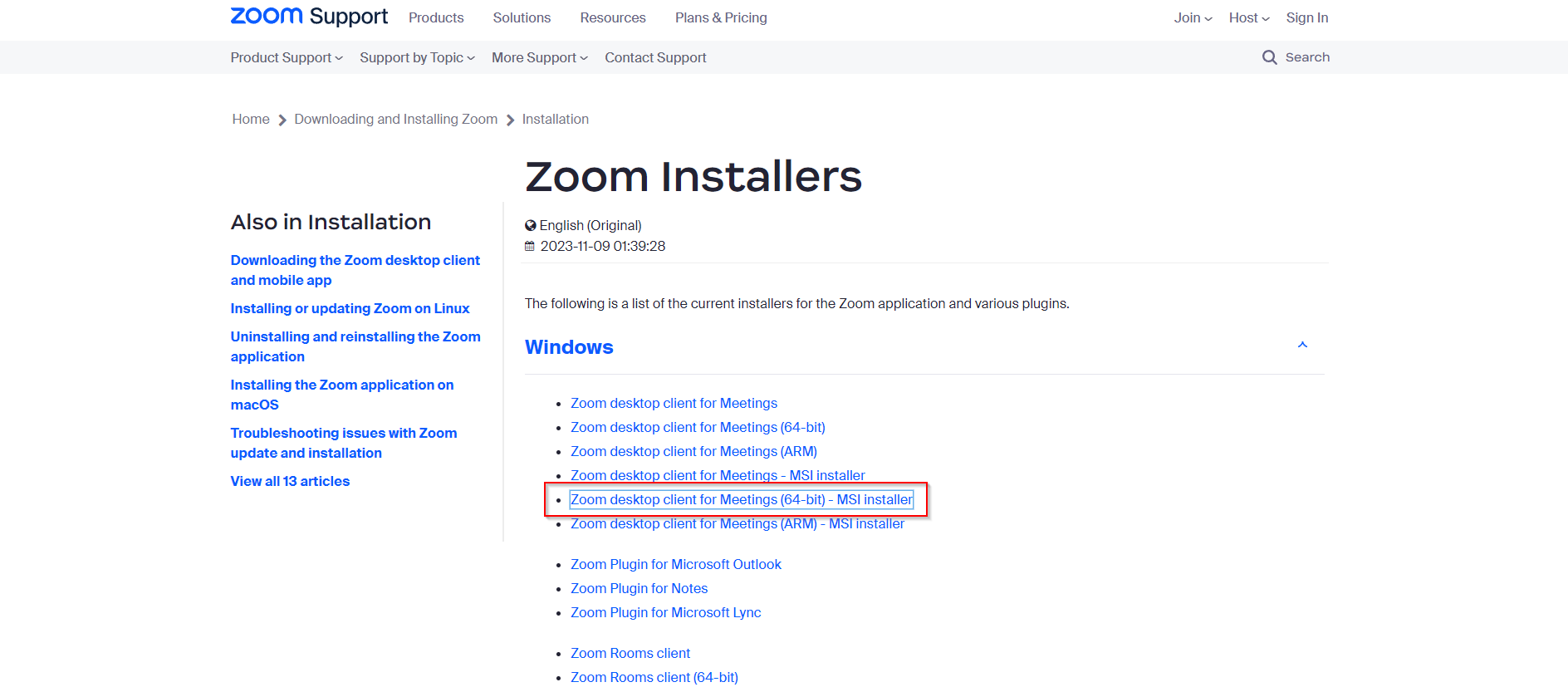Image resolution: width=1568 pixels, height=687 pixels.
Task: Click the search magnifier icon
Action: (1269, 57)
